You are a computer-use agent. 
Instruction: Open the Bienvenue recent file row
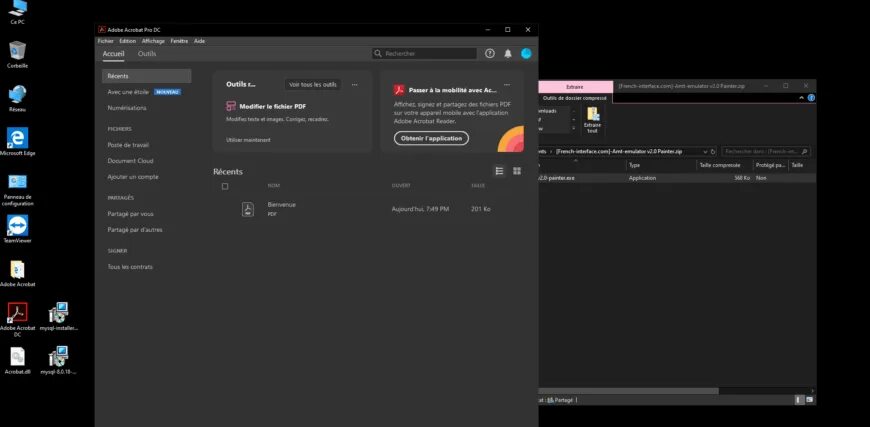(368, 209)
